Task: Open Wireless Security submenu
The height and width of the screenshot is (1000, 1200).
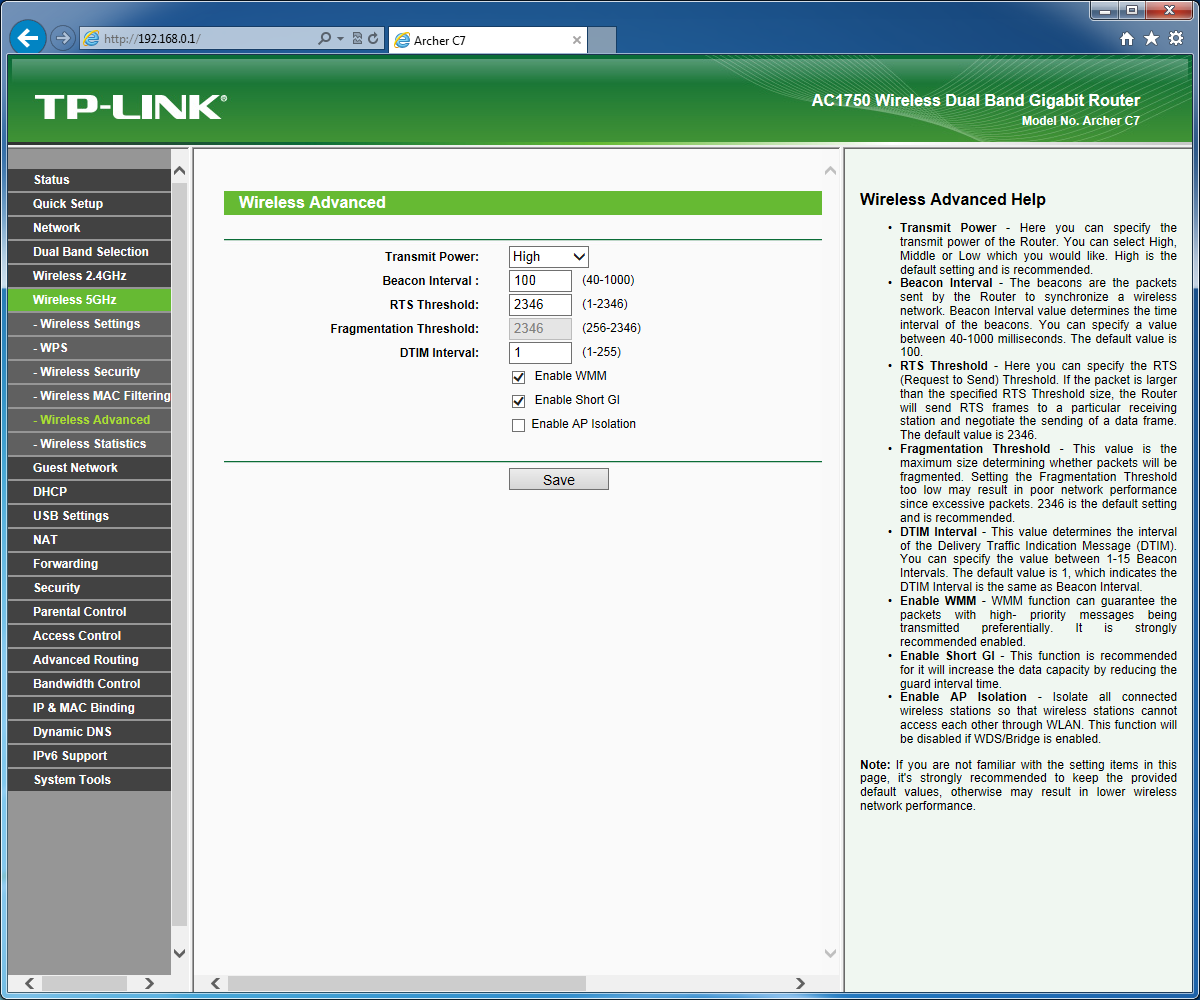Action: coord(89,372)
